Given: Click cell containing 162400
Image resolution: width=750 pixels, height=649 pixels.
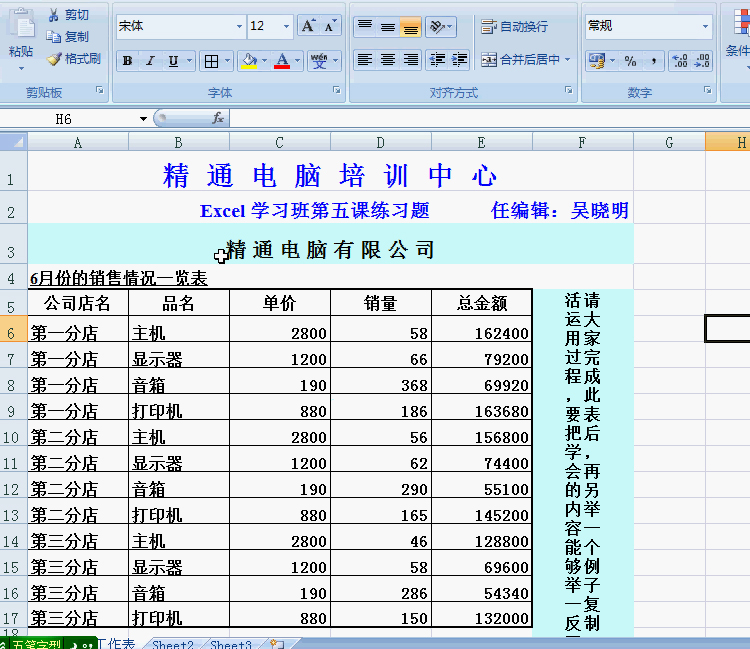Looking at the screenshot, I should click(x=482, y=329).
